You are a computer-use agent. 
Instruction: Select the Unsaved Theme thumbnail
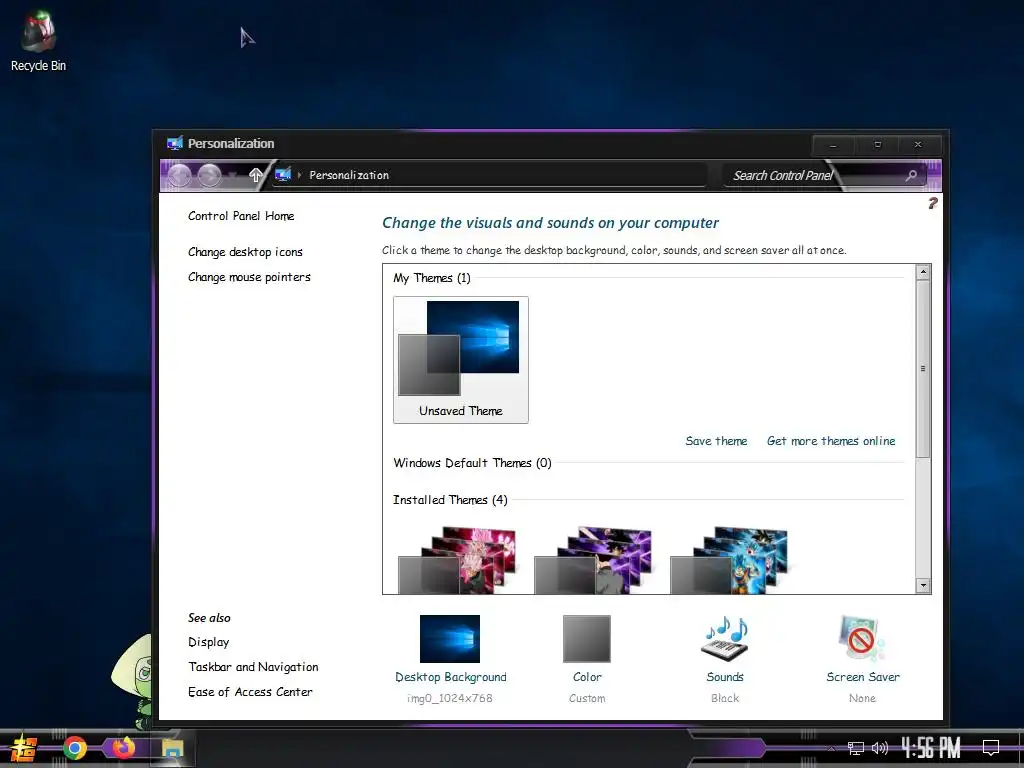pyautogui.click(x=460, y=360)
